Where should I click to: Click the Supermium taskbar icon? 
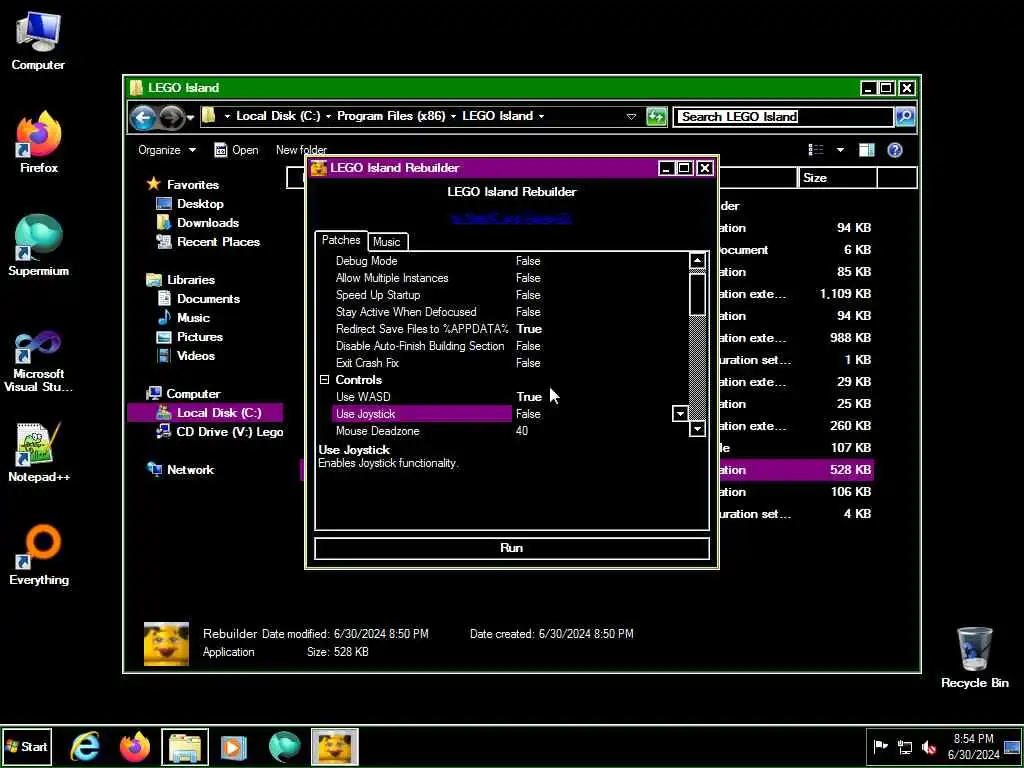coord(284,746)
